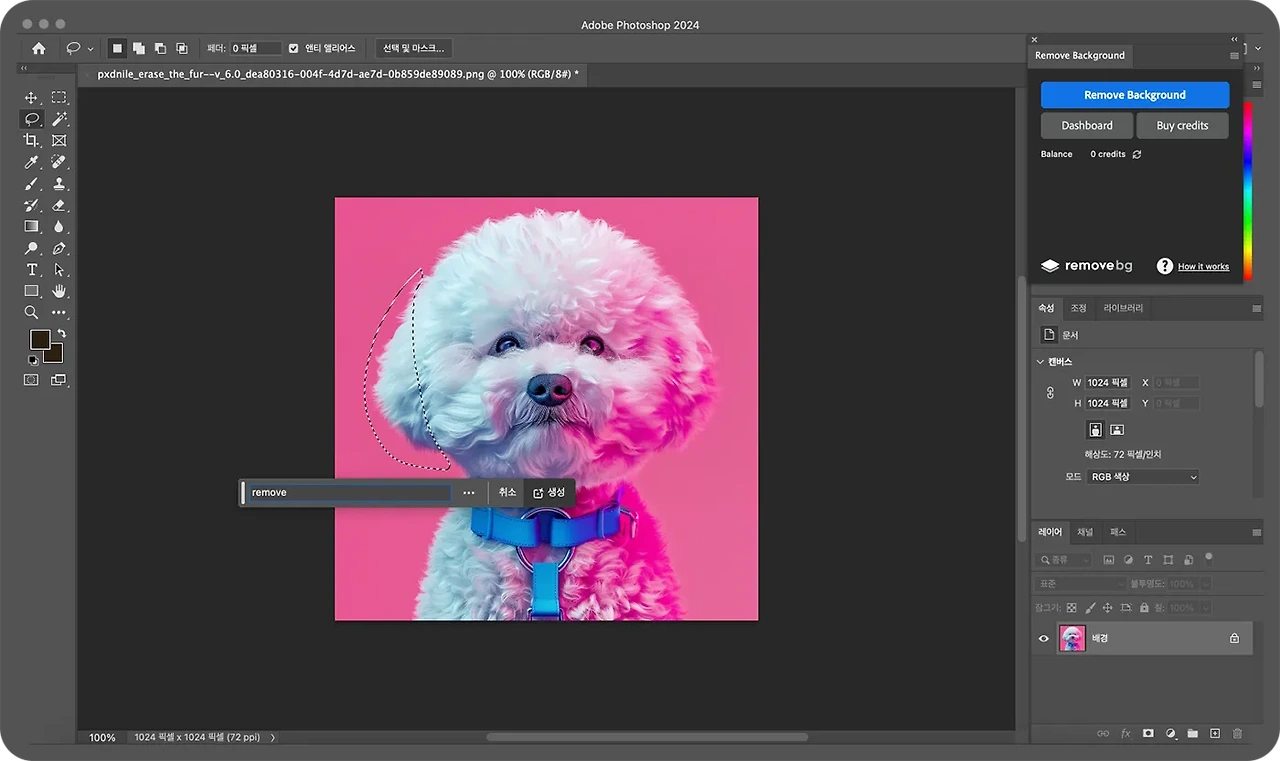Create a new layer with plus icon
1280x761 pixels.
1215,733
